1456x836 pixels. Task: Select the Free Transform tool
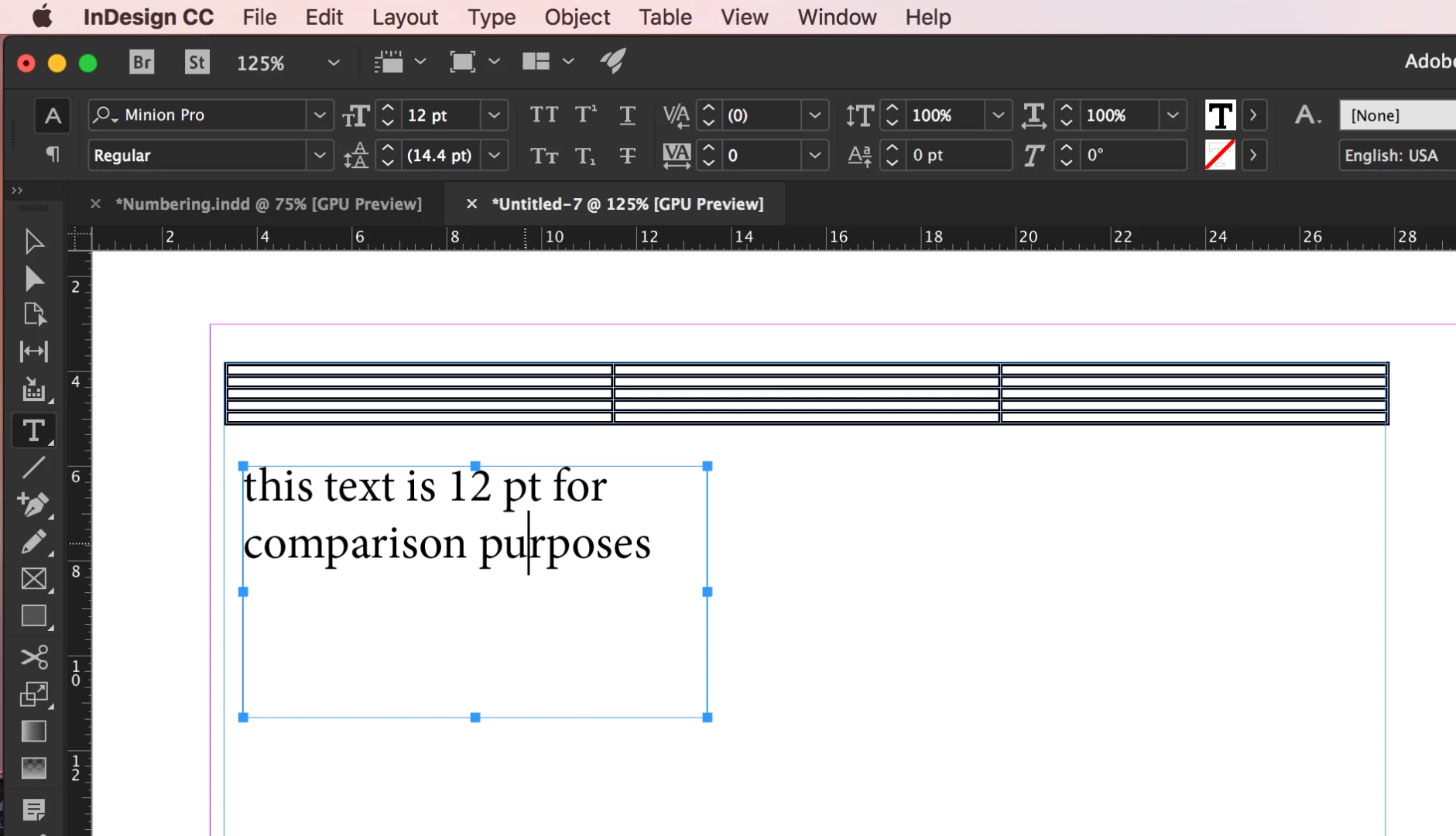click(x=34, y=694)
